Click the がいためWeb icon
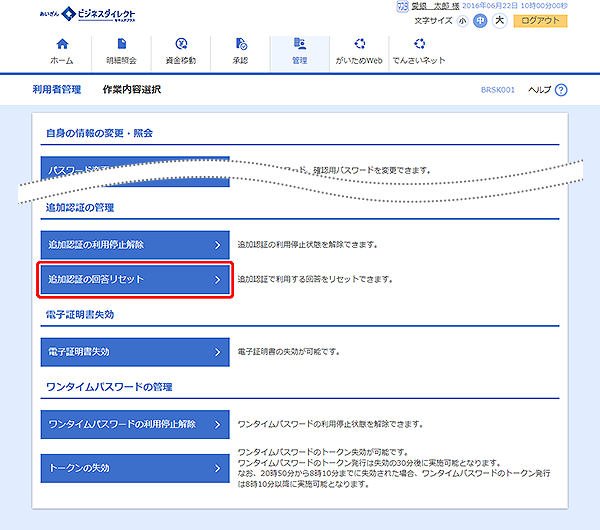Screen dimensions: 600x530 click(360, 44)
